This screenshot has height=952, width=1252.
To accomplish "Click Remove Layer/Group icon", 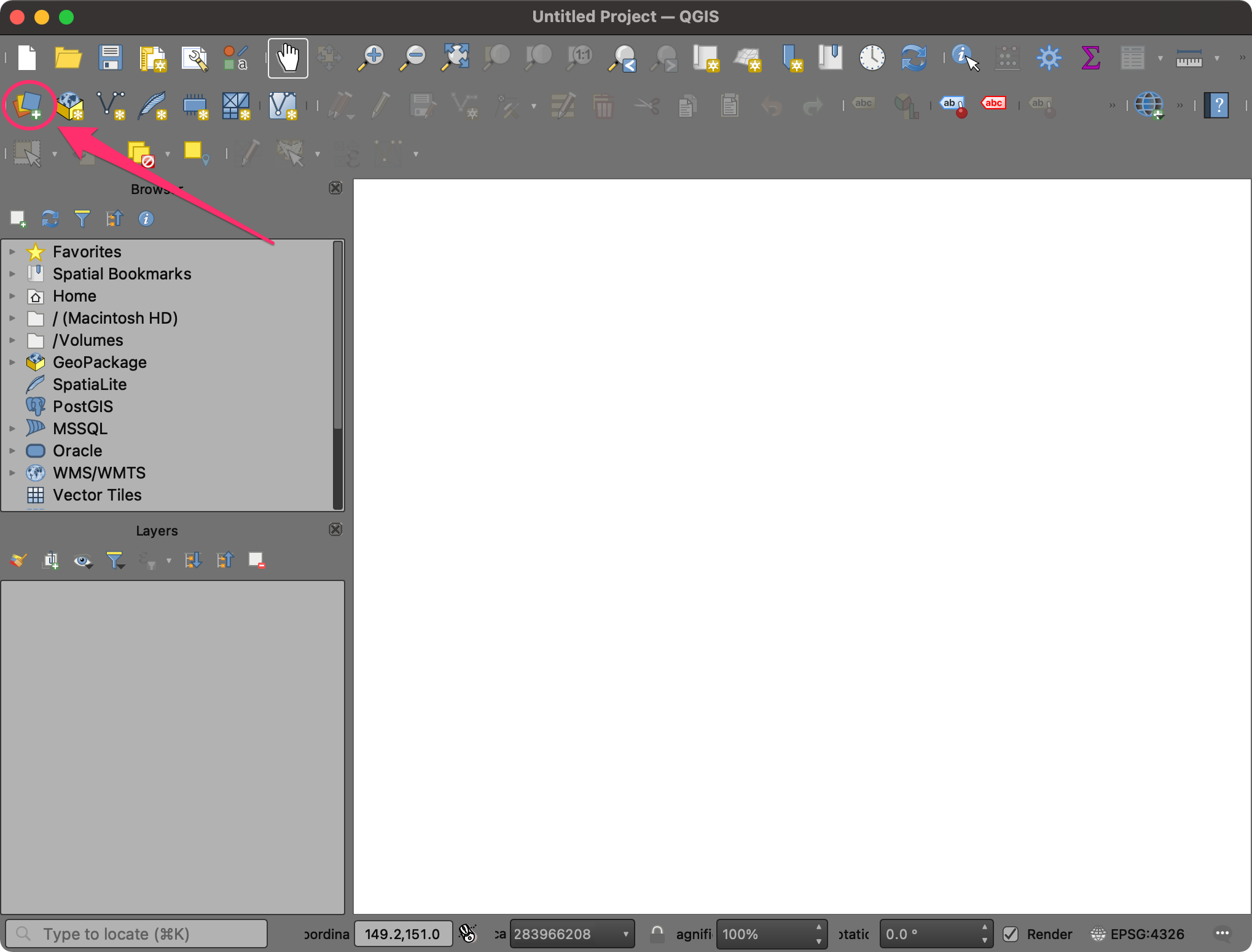I will click(x=256, y=560).
